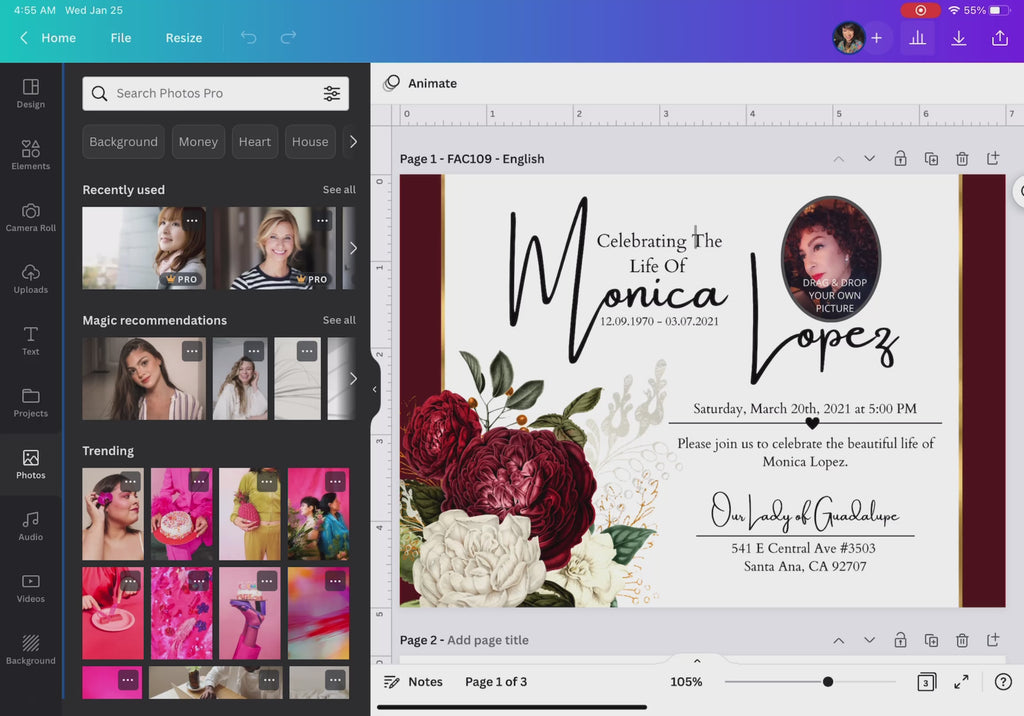Open the help question mark
The image size is (1024, 716).
(1003, 682)
